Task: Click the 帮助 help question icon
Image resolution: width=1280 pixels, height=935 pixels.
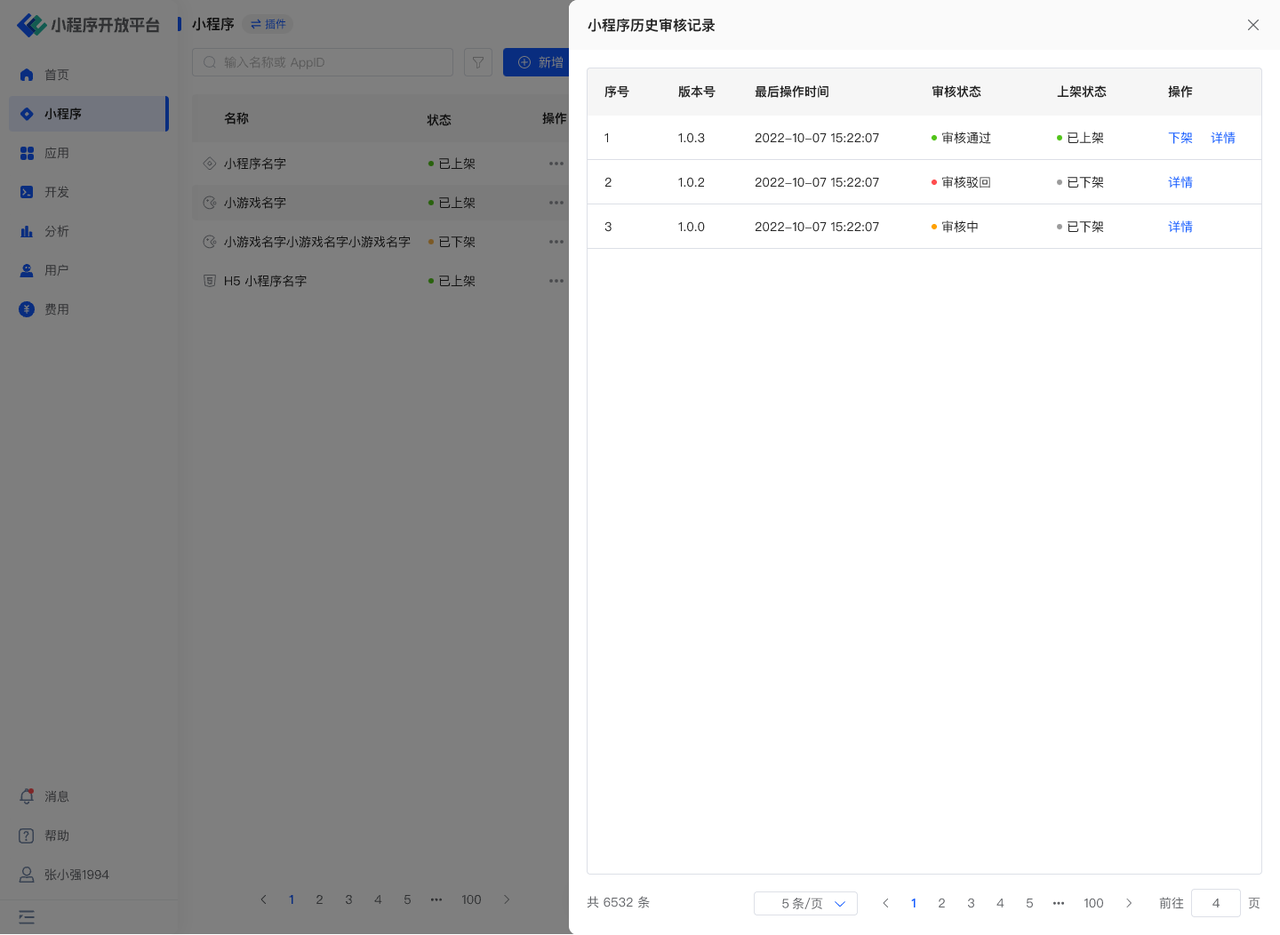Action: (27, 835)
